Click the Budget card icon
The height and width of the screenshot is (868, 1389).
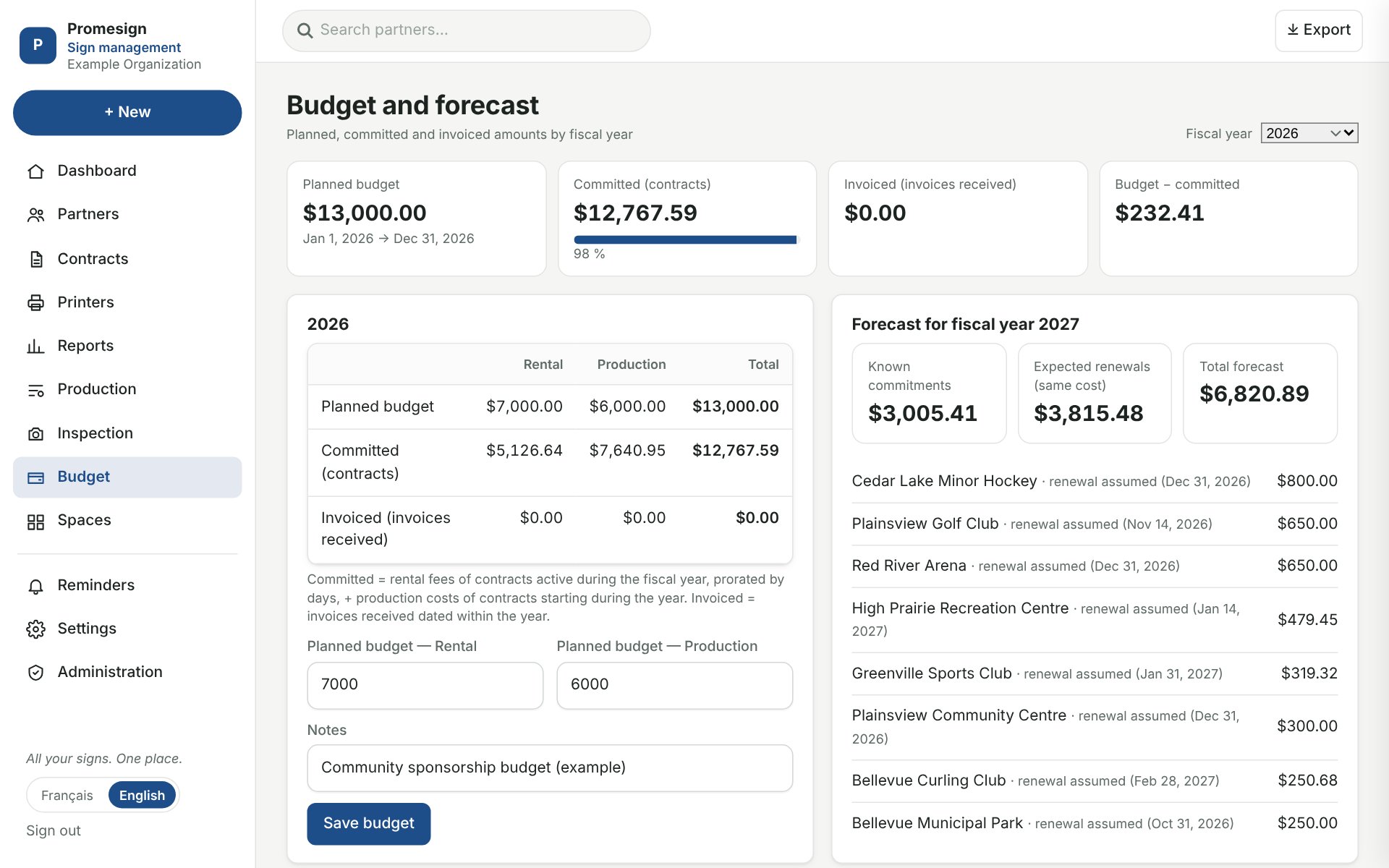point(35,477)
